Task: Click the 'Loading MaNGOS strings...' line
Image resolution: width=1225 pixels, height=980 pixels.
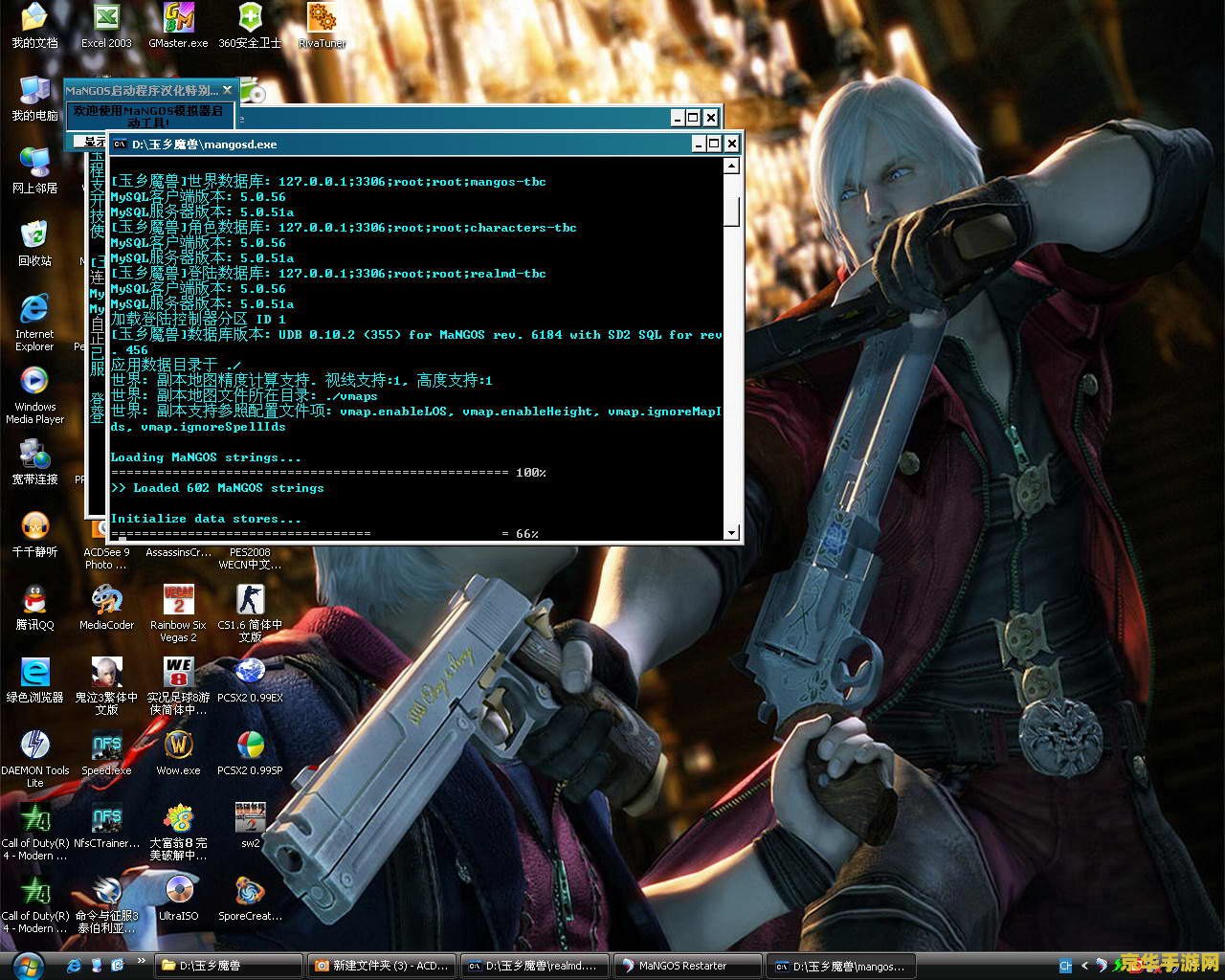Action: pyautogui.click(x=206, y=457)
